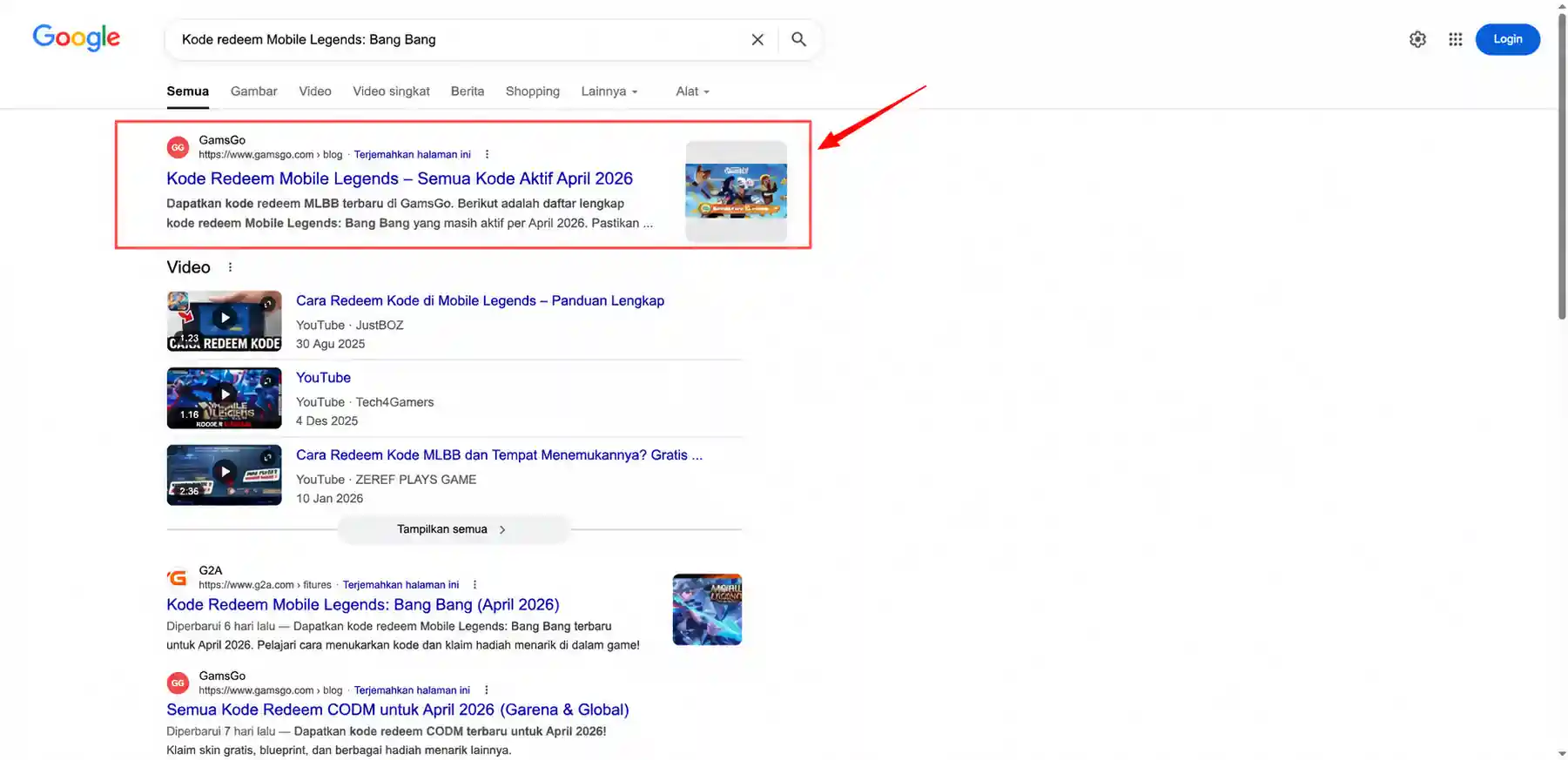Open Cara Redeem Kode MLBB dan Tempat link
1568x760 pixels.
(499, 454)
